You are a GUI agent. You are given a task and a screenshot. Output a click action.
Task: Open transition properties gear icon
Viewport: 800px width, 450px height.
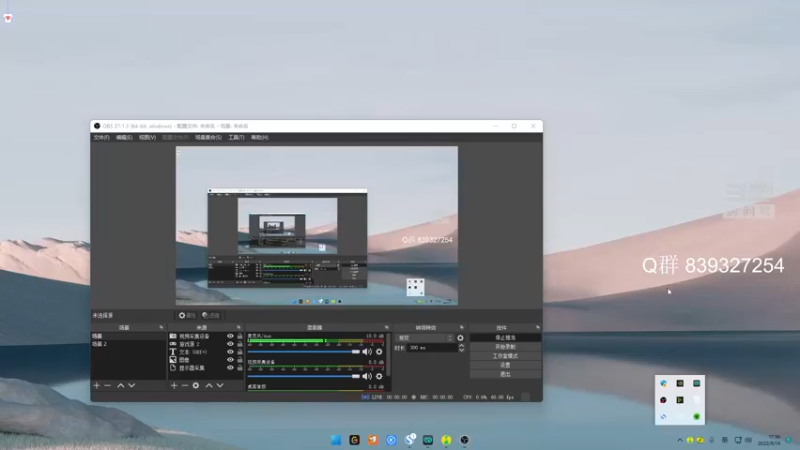tap(460, 338)
